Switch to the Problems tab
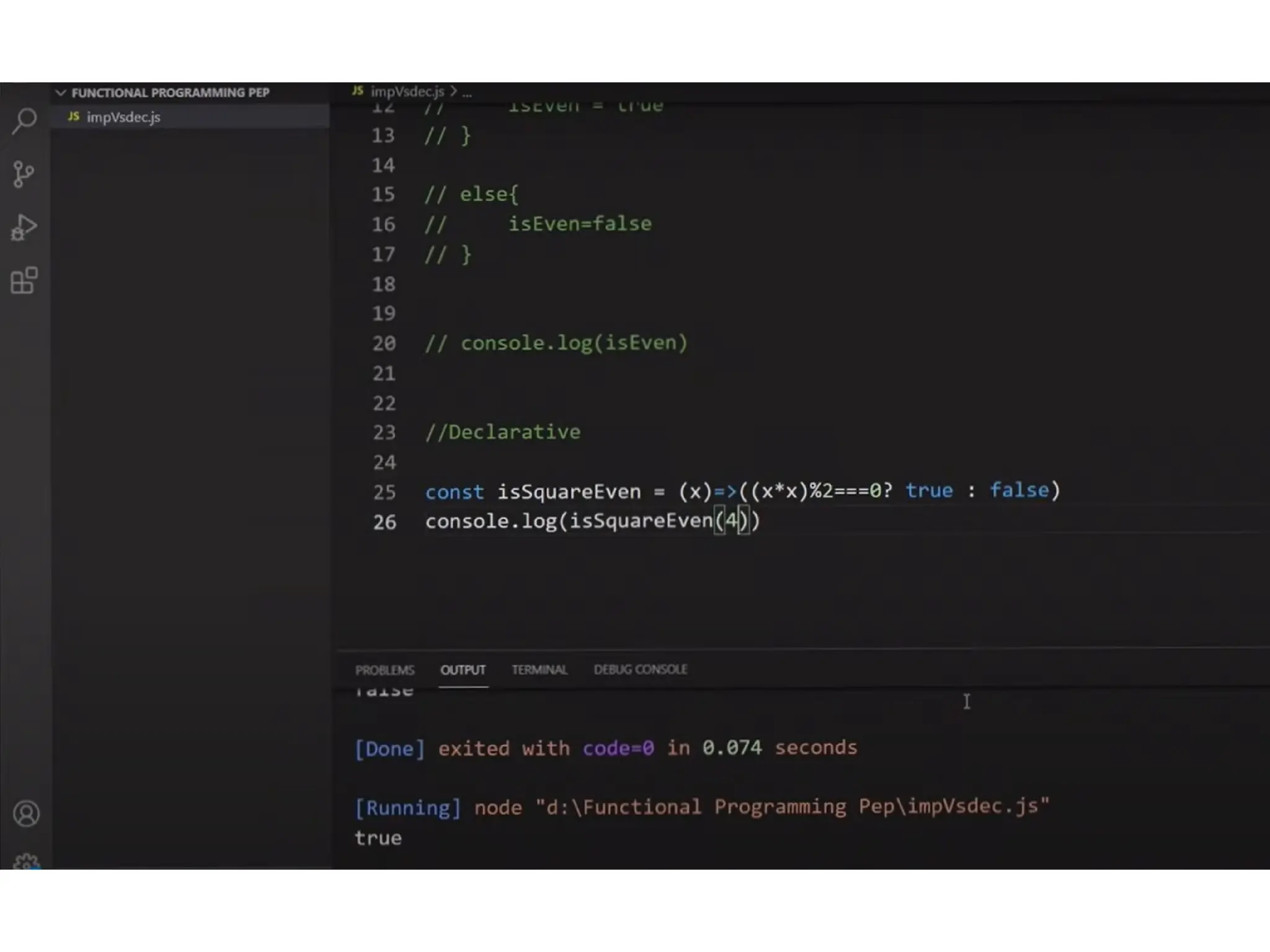The image size is (1270, 952). (384, 670)
